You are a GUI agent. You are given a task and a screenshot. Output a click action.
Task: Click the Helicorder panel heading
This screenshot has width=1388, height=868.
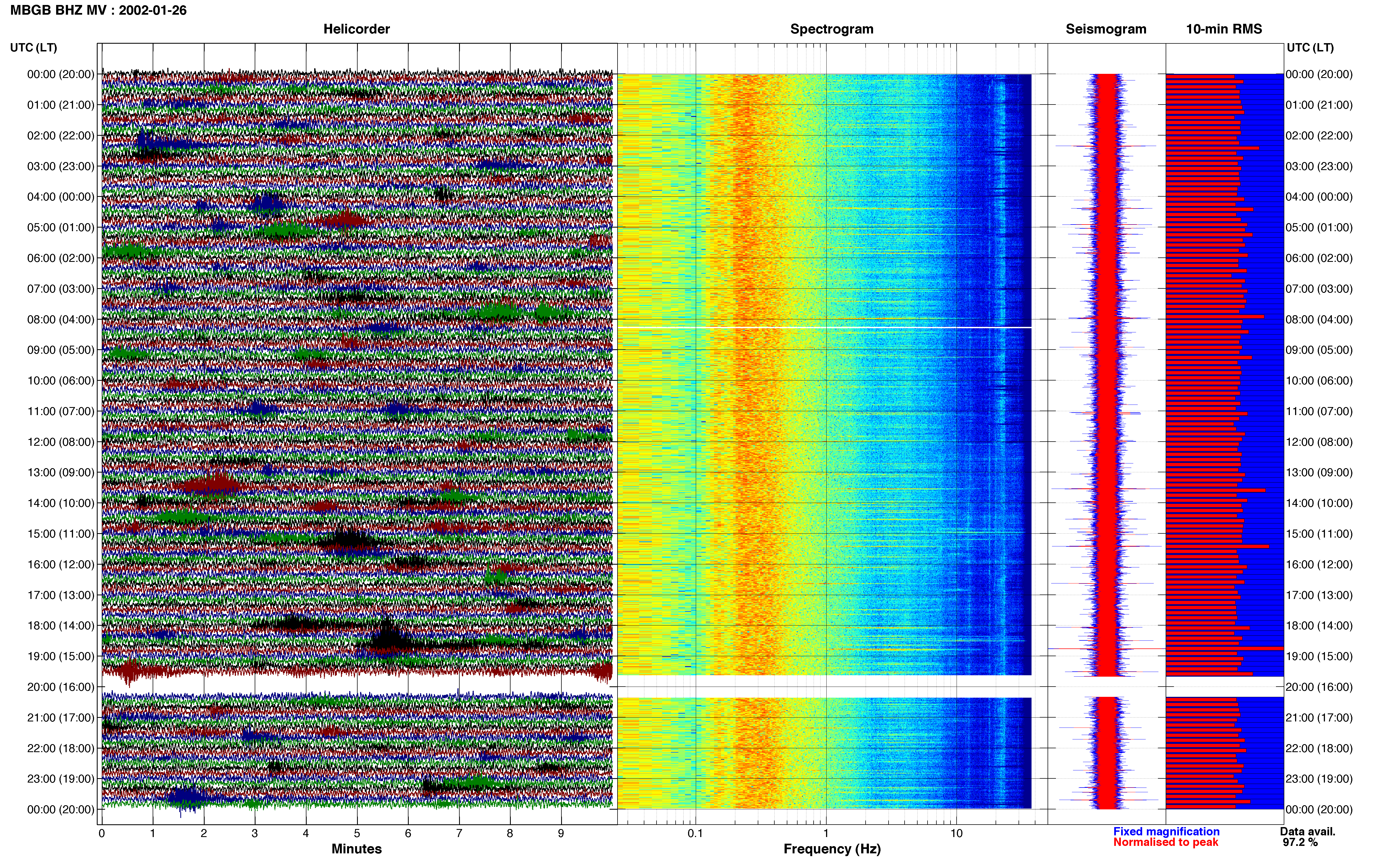pos(356,29)
